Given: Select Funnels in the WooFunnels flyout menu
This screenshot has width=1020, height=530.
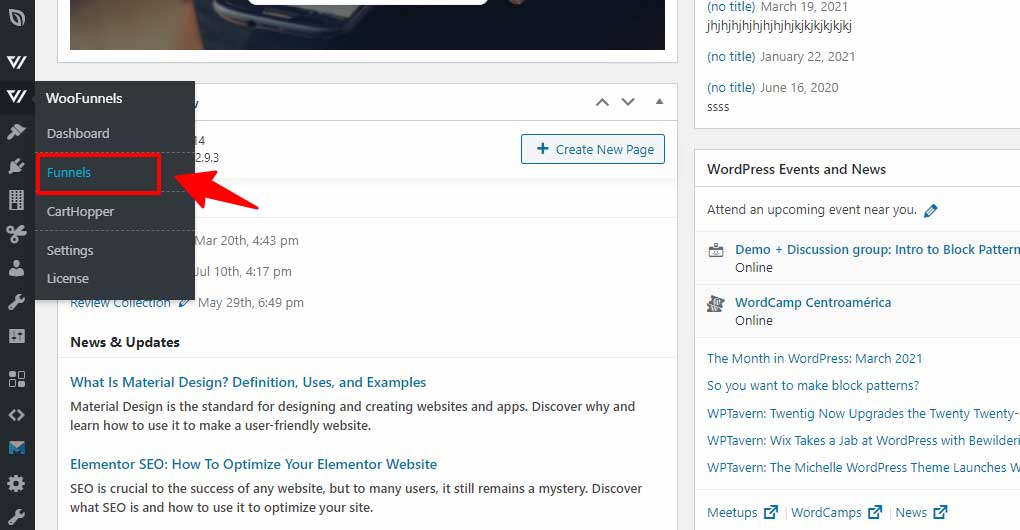Looking at the screenshot, I should (x=69, y=173).
